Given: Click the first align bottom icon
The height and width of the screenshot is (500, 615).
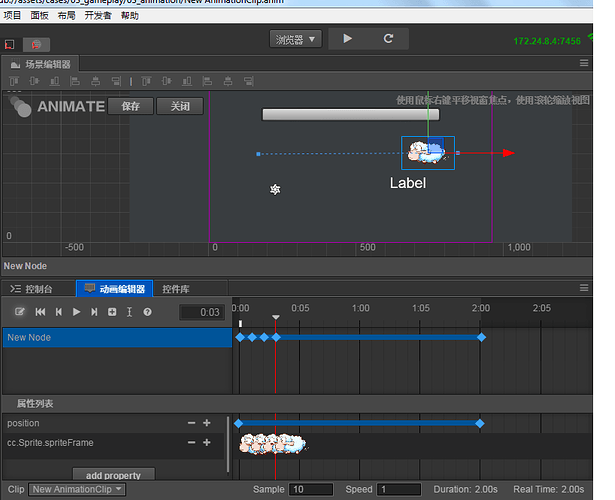Looking at the screenshot, I should 55,81.
